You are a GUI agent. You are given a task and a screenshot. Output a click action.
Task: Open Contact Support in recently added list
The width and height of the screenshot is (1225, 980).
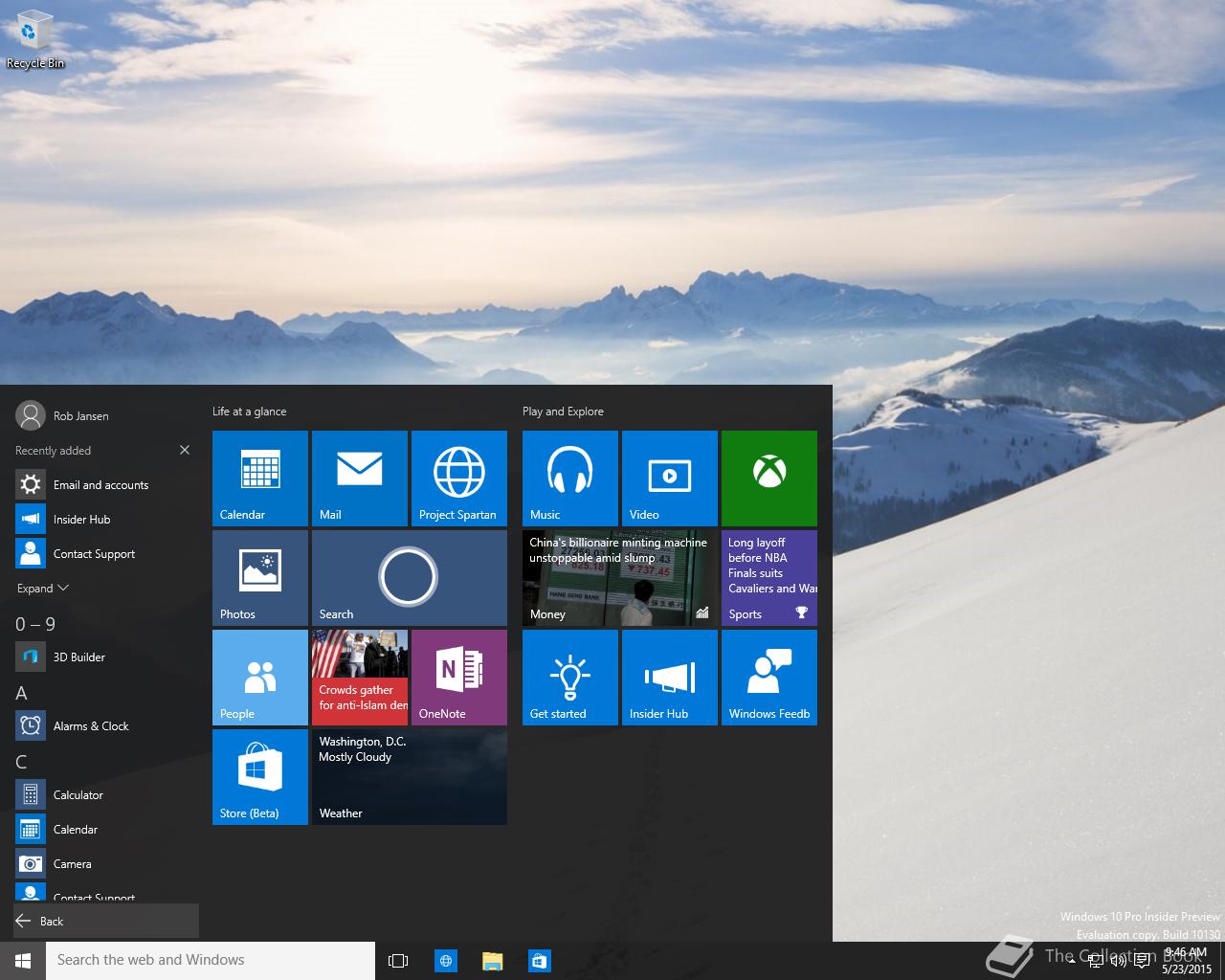coord(106,554)
